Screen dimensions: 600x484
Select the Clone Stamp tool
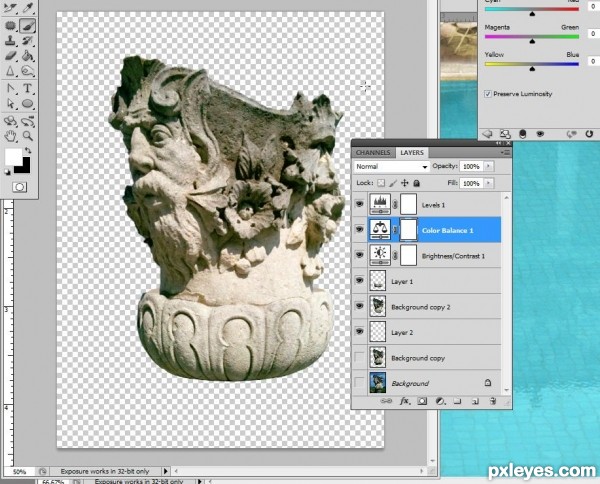tap(10, 41)
